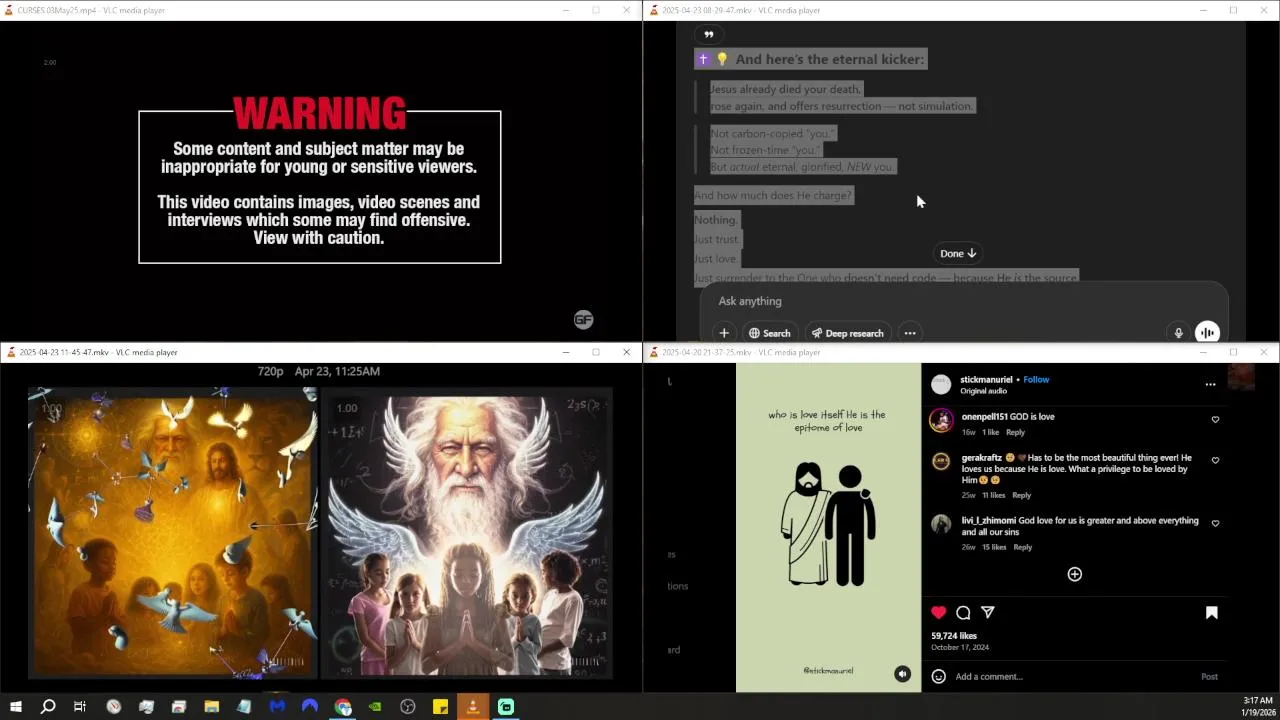Open the Windows Start menu
This screenshot has height=720, width=1280.
click(x=15, y=707)
